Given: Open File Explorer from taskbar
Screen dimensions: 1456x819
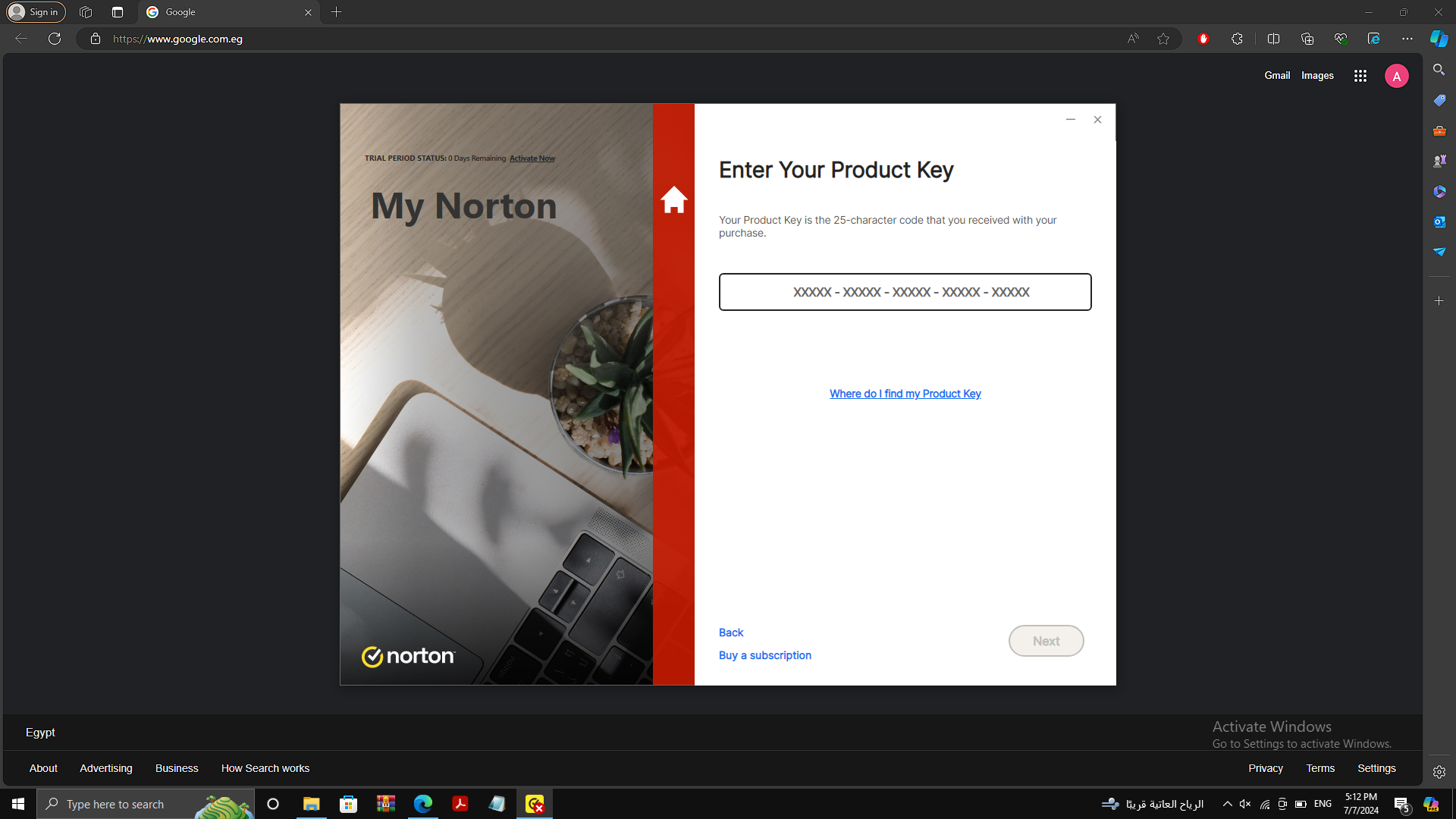Looking at the screenshot, I should click(311, 804).
